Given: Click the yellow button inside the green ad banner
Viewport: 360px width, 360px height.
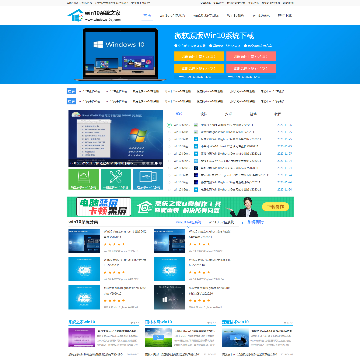Looking at the screenshot, I should pyautogui.click(x=275, y=207).
